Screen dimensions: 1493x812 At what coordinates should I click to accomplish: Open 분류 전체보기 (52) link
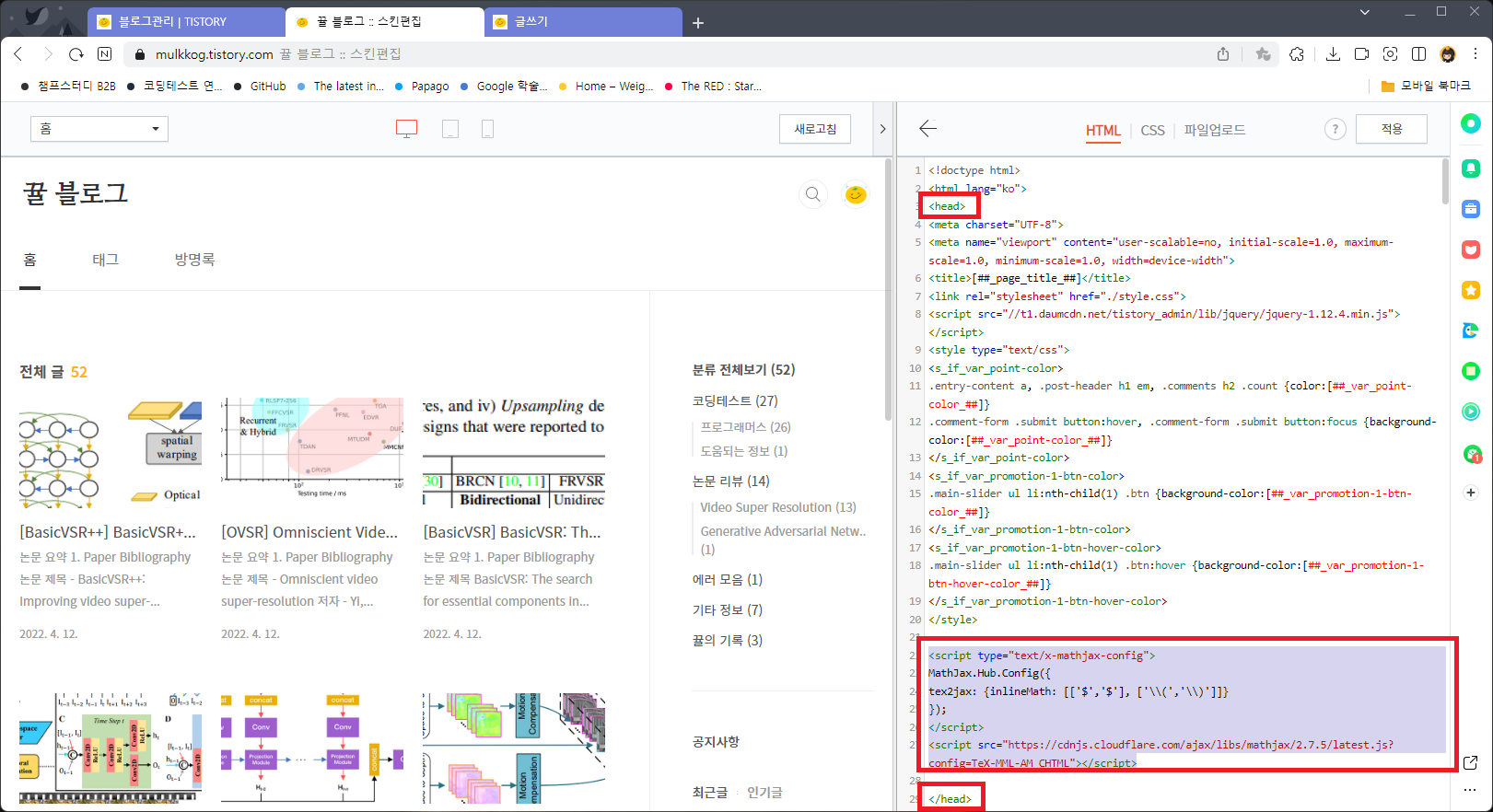[743, 369]
